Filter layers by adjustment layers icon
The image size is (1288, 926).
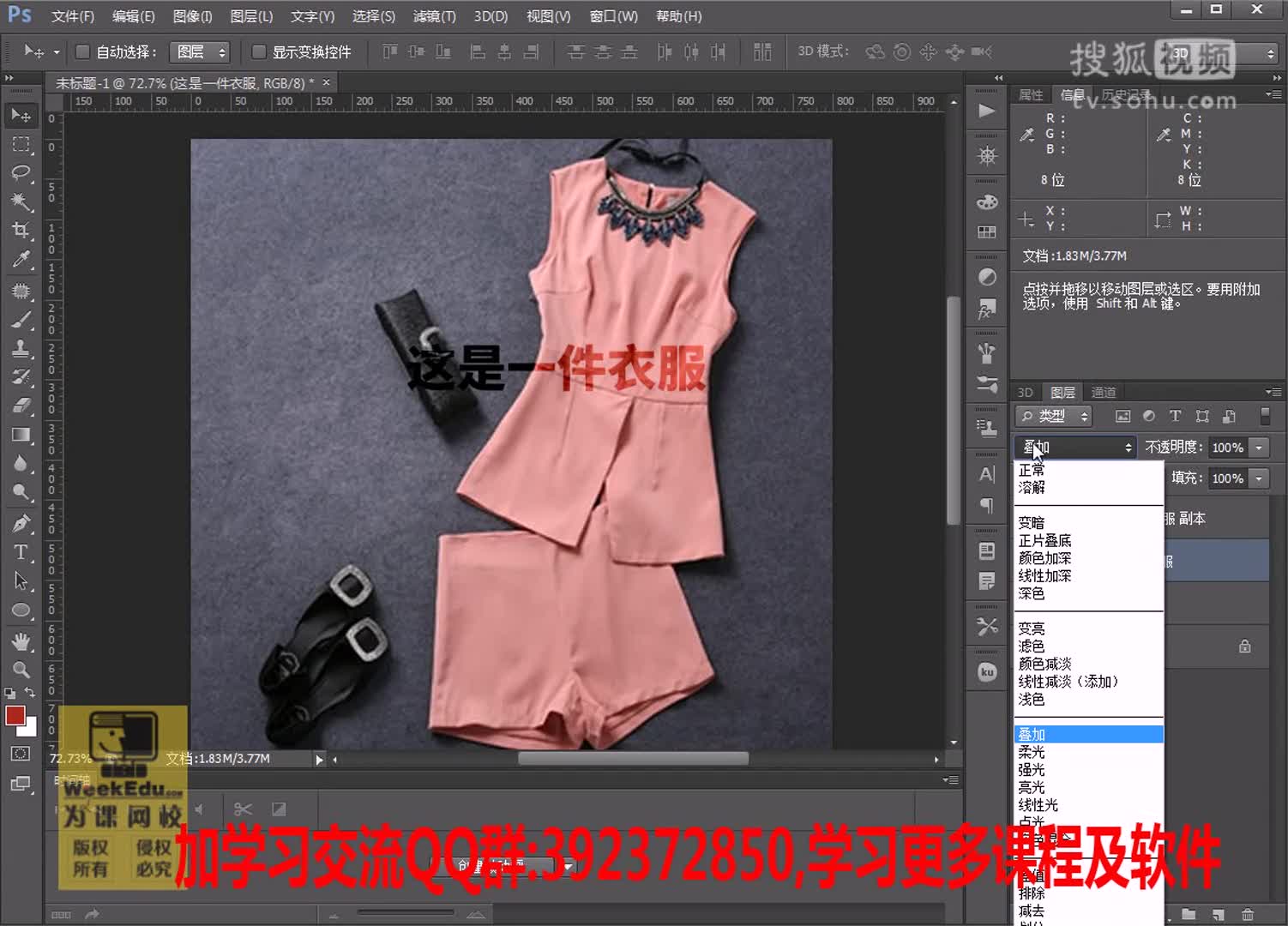(1149, 416)
